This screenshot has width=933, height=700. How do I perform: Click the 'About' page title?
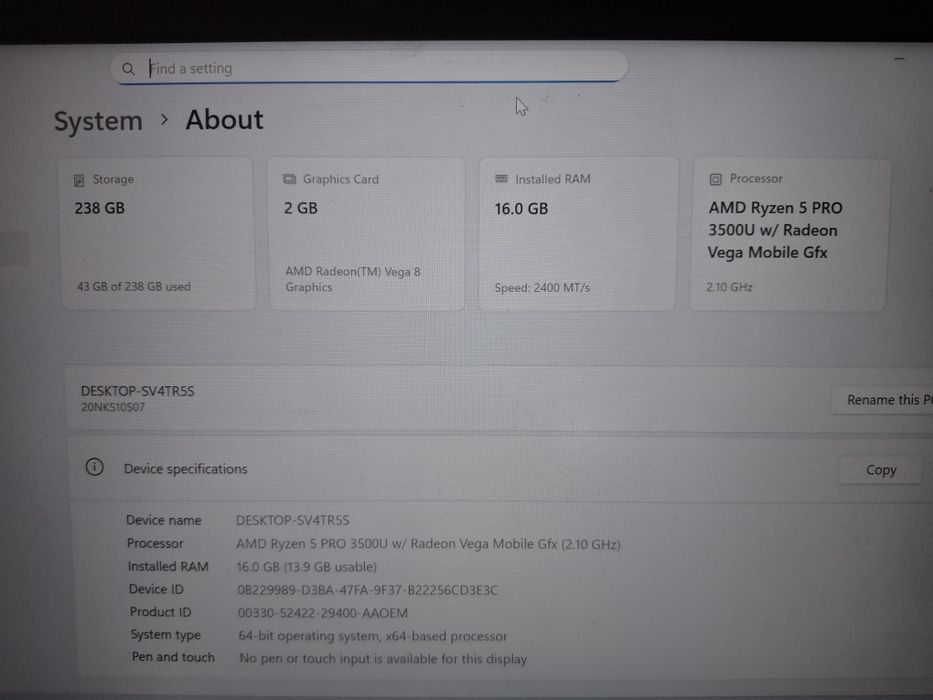(x=224, y=120)
